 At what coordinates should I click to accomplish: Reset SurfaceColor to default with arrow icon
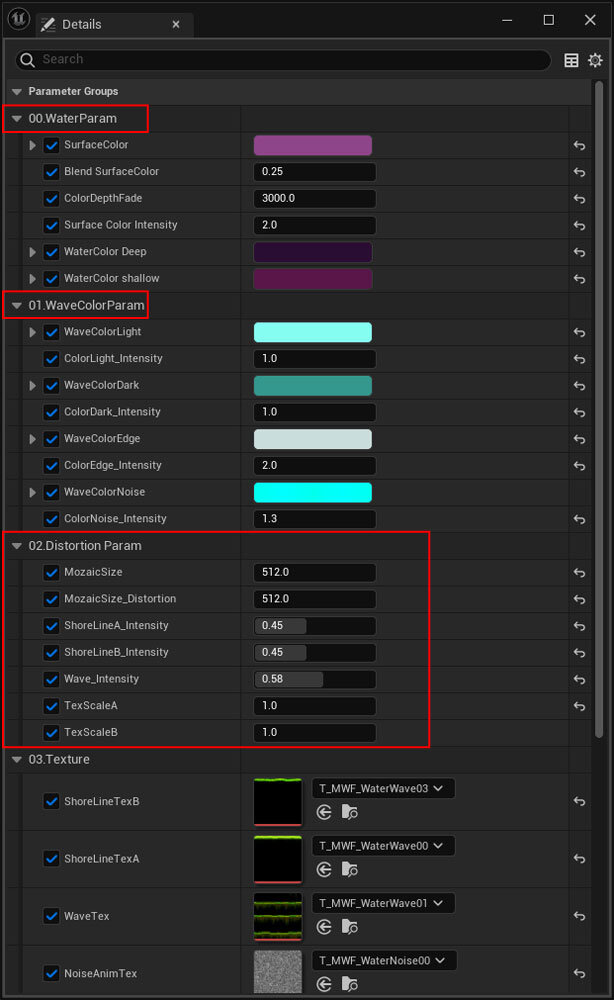click(x=579, y=145)
